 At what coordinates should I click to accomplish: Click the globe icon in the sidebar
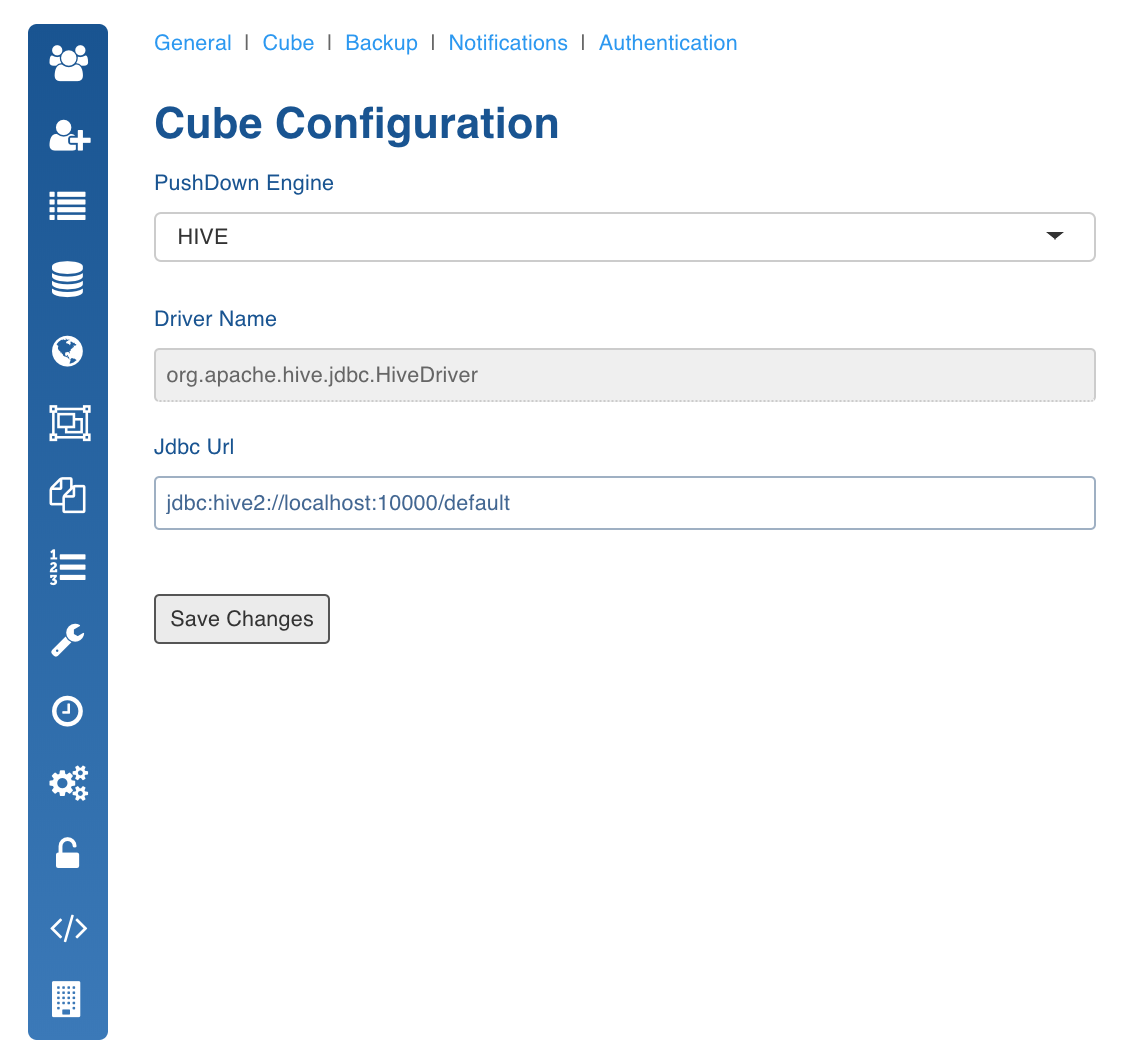pos(68,351)
